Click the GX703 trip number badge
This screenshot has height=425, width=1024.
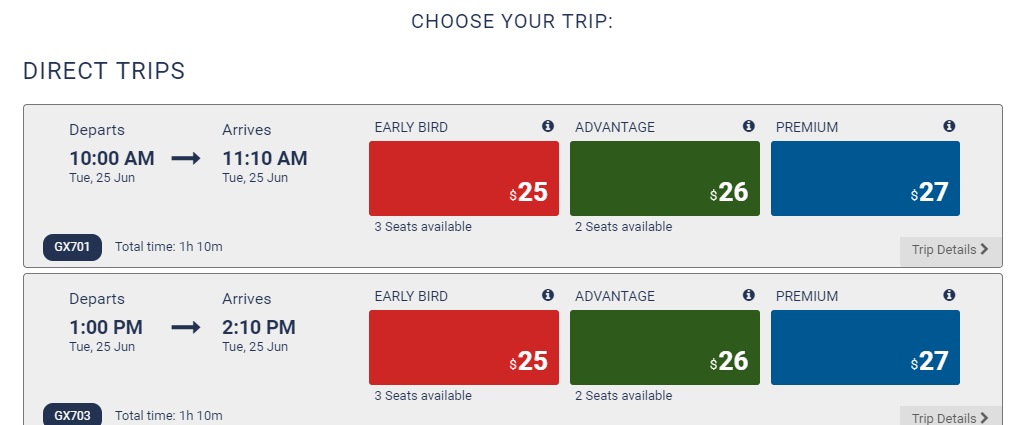tap(72, 415)
